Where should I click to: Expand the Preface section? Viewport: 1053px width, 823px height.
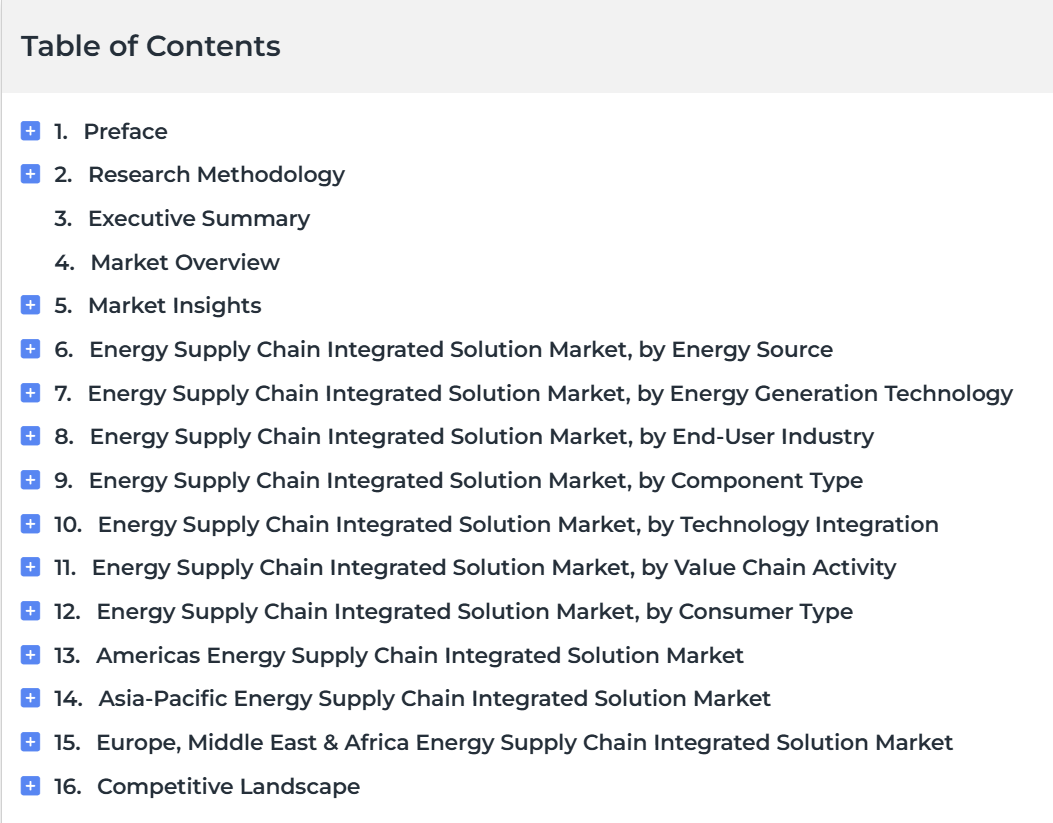pos(30,131)
